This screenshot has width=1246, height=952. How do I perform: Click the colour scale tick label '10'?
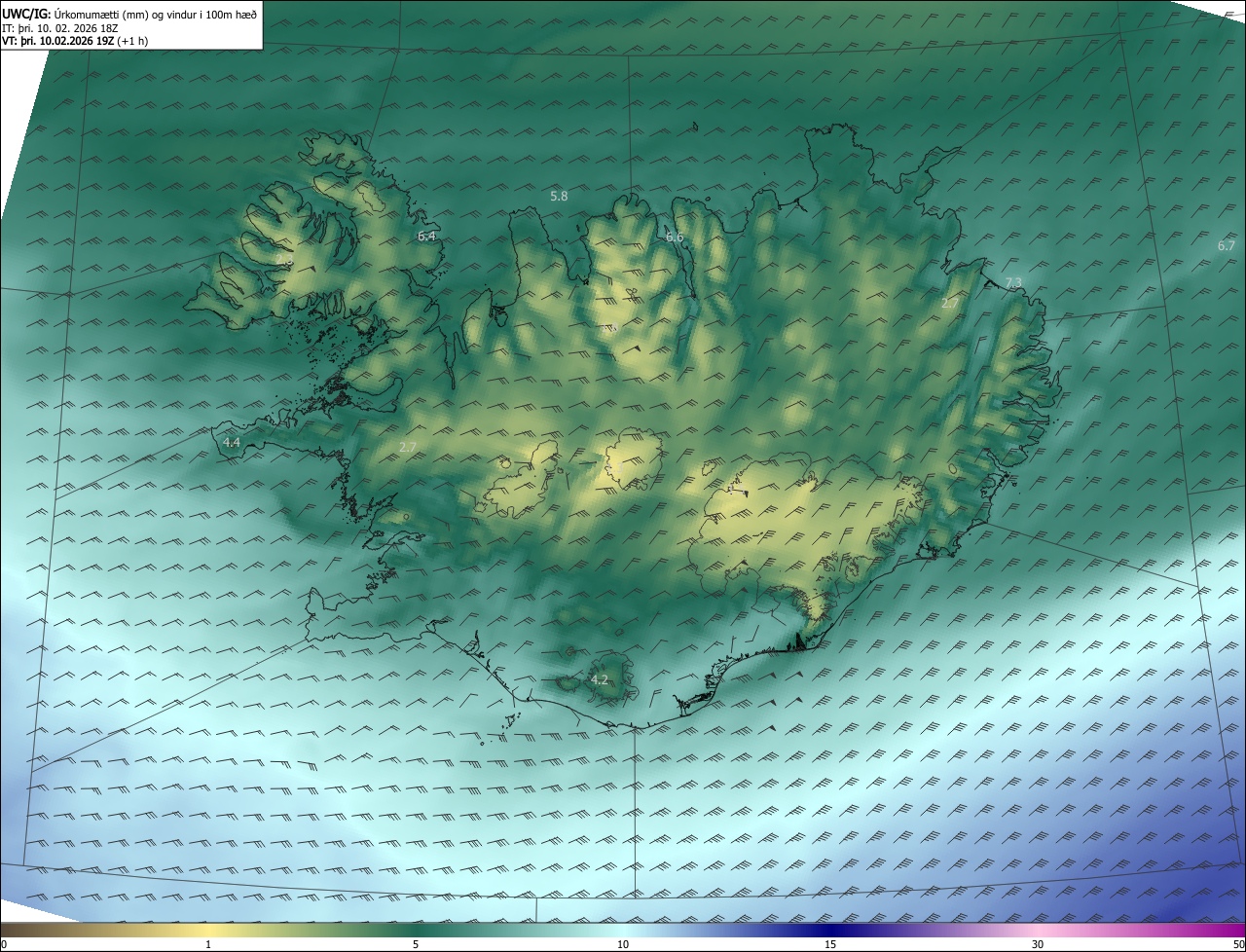tap(623, 944)
